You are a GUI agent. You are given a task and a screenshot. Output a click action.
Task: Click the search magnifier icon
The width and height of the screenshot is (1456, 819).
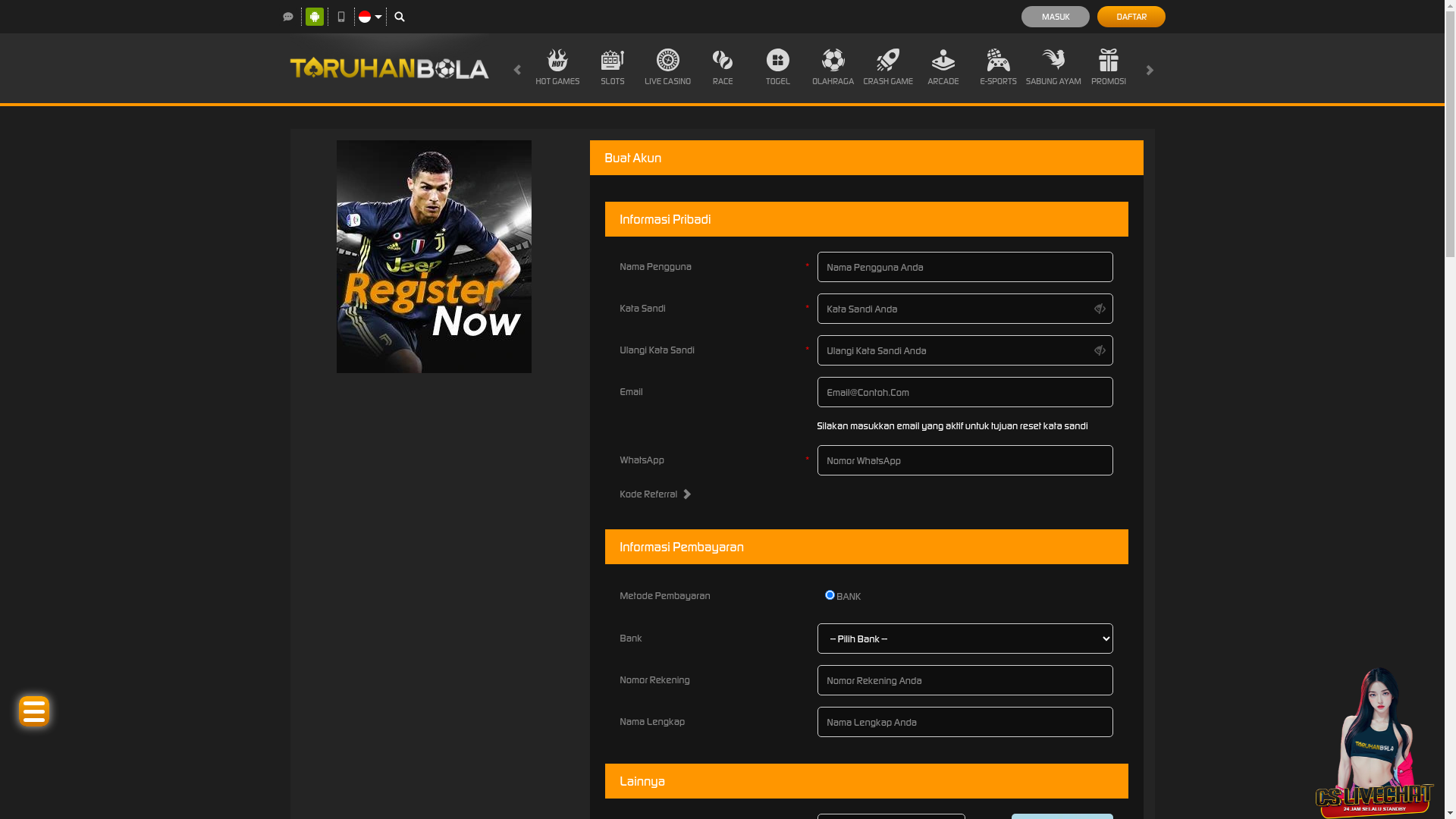coord(400,17)
